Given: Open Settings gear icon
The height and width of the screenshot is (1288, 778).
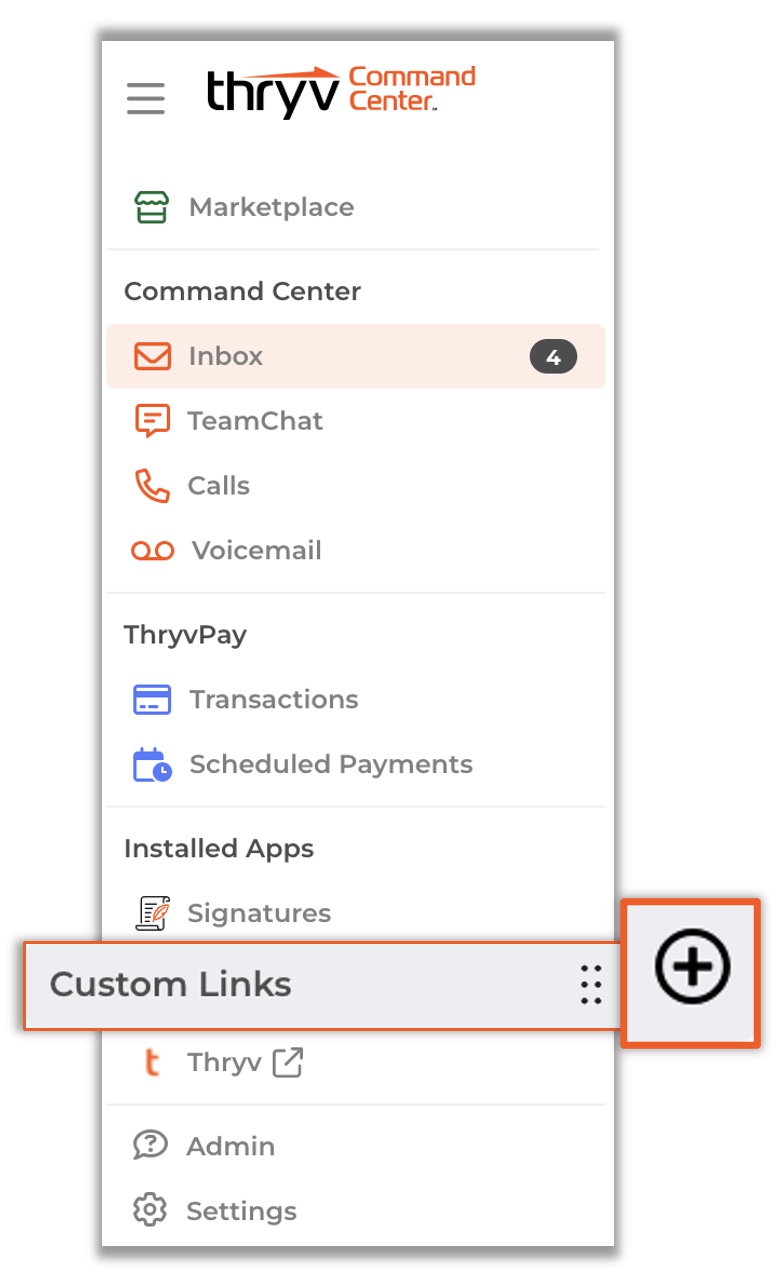Looking at the screenshot, I should [x=150, y=1211].
